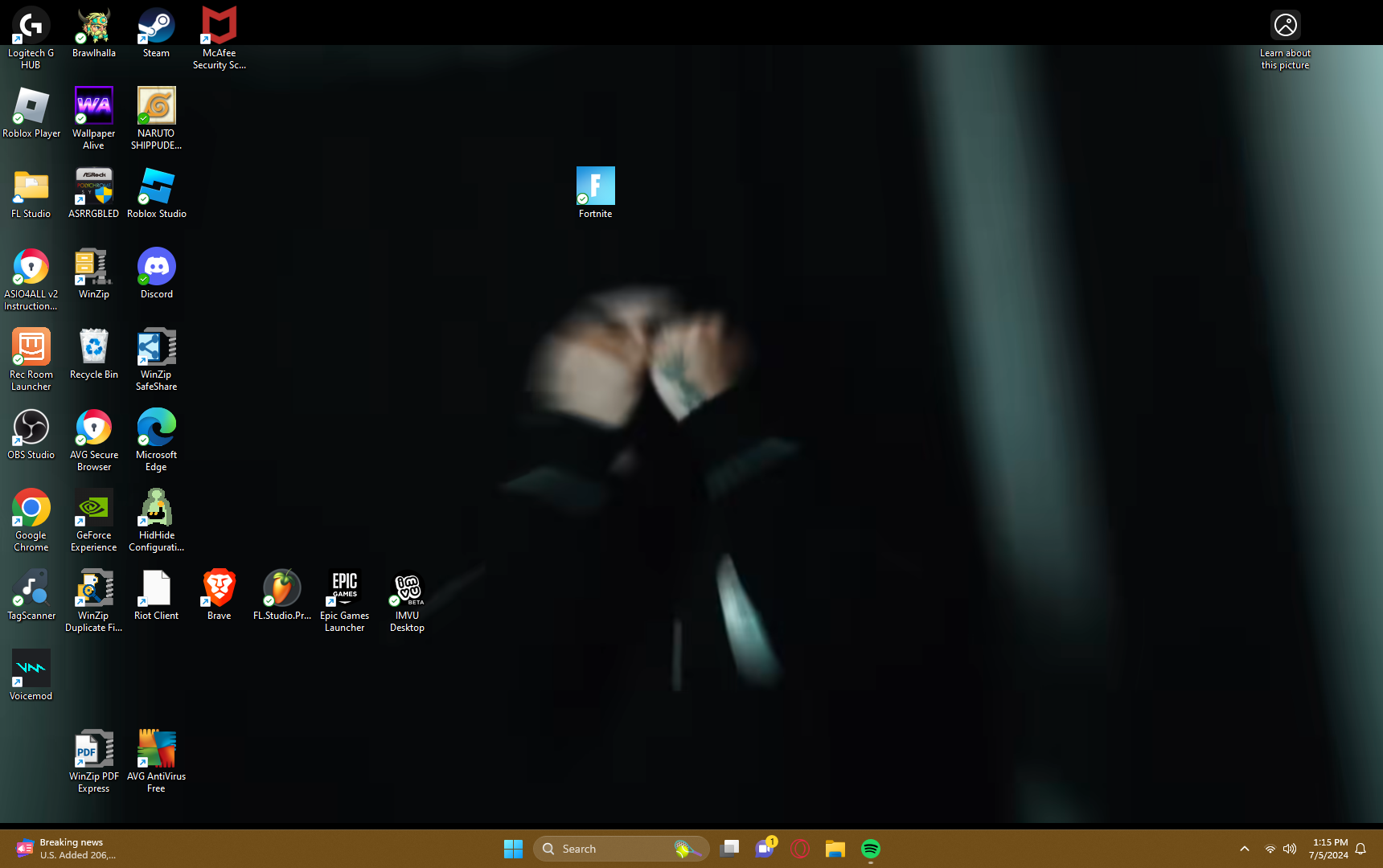Select the WinZip PDF Express icon
1383x868 pixels.
[x=94, y=761]
